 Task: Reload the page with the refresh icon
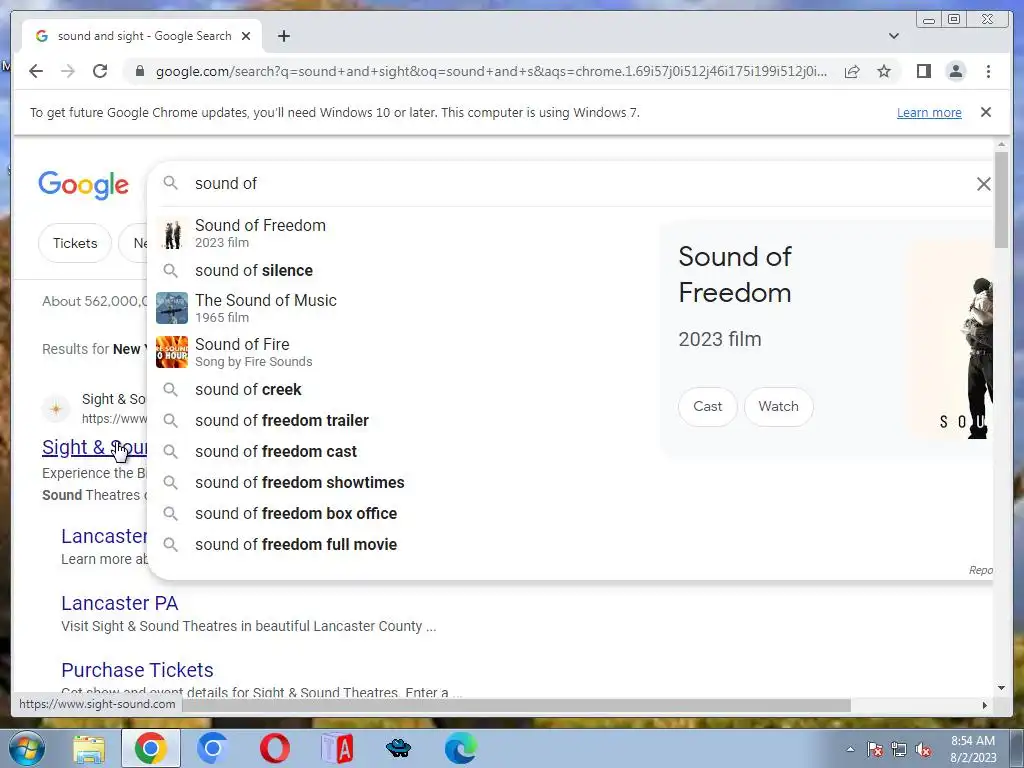tap(100, 71)
